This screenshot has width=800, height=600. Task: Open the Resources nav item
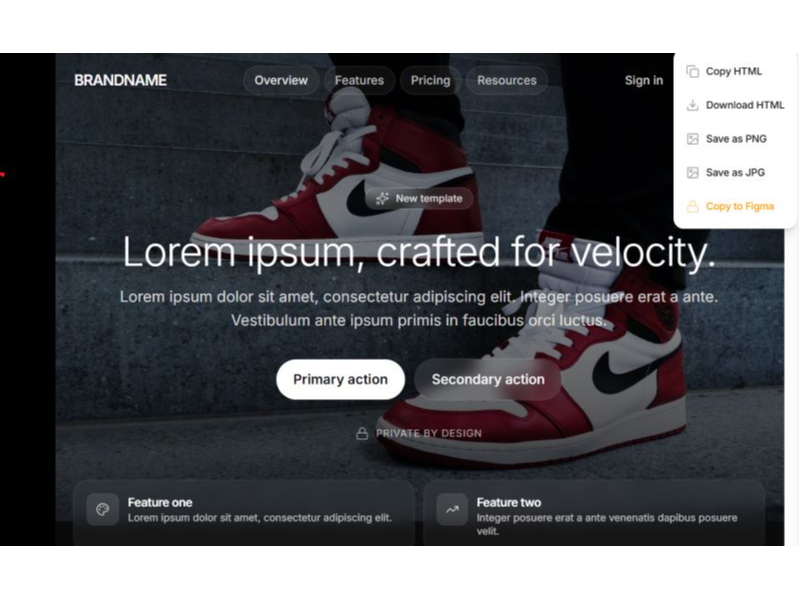point(507,80)
